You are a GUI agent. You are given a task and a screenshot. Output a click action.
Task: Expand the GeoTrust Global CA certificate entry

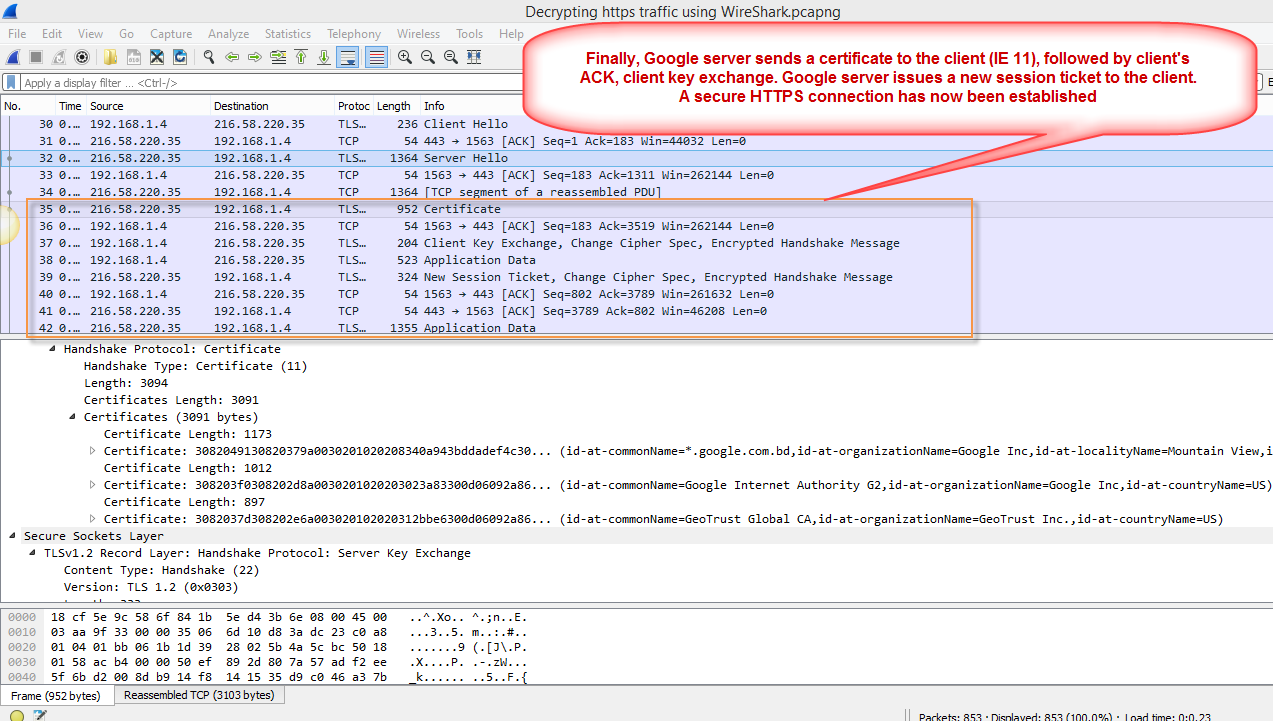92,519
